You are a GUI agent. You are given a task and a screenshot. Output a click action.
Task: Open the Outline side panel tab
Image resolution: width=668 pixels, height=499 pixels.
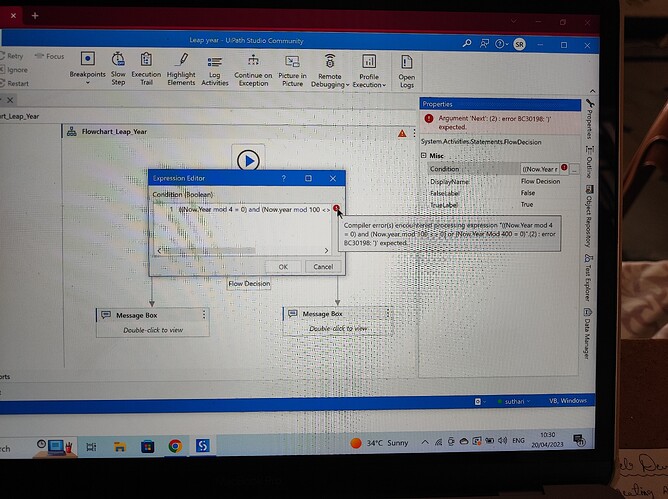(x=589, y=162)
